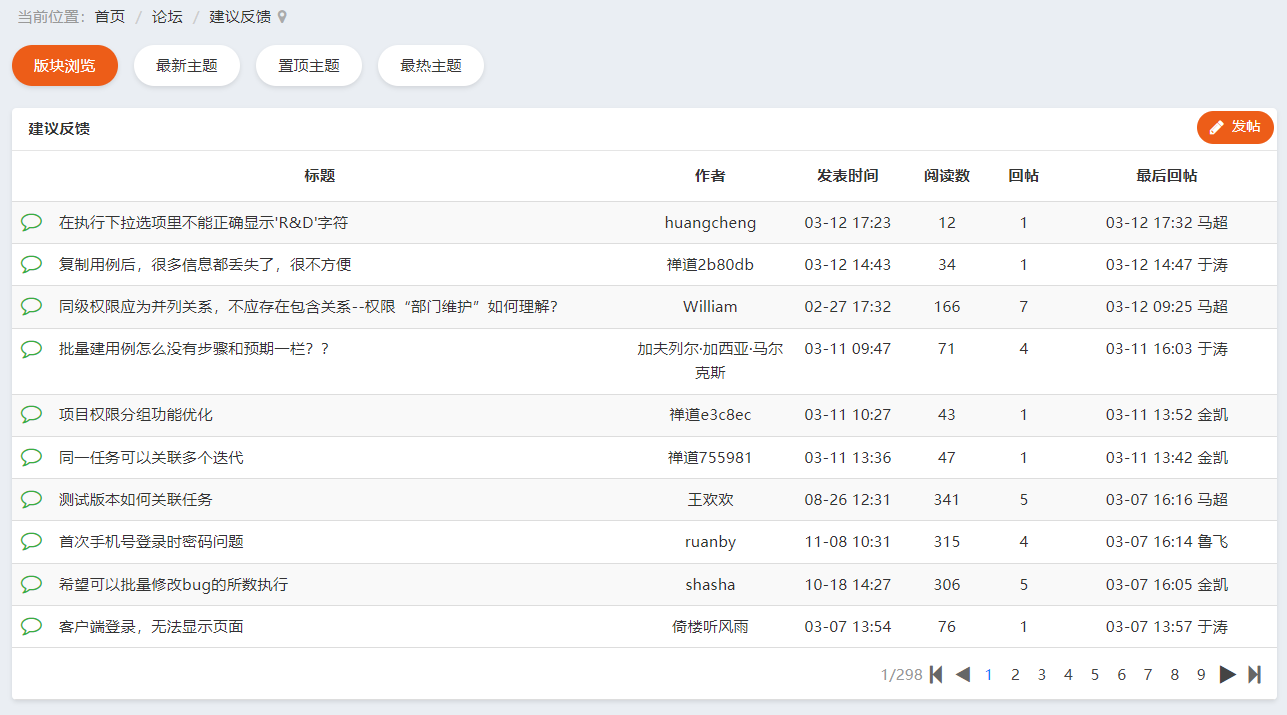This screenshot has height=715, width=1287.
Task: Open the thread about 部门维护 权限
Action: tap(308, 306)
